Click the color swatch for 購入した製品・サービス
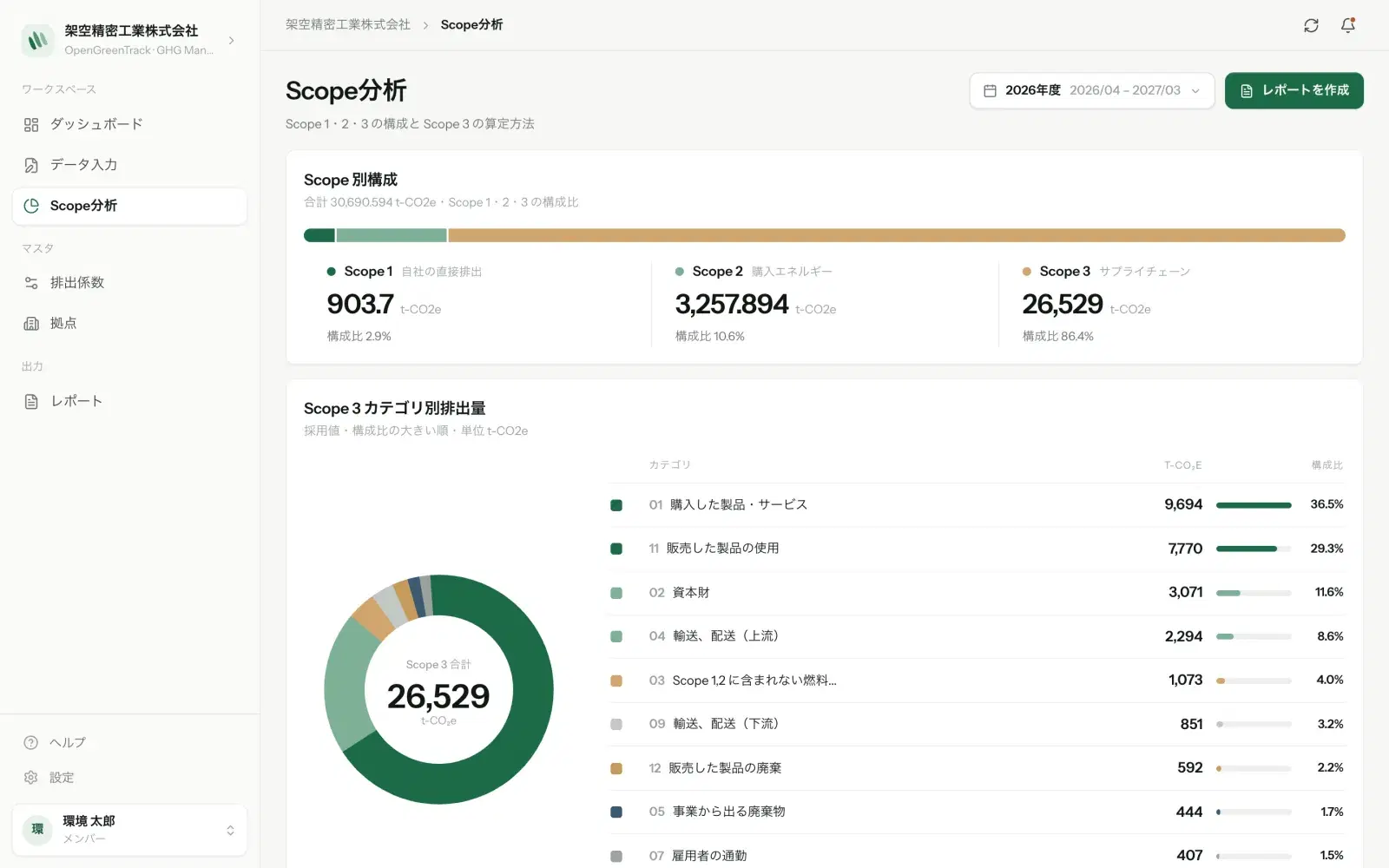The height and width of the screenshot is (868, 1389). 616,505
